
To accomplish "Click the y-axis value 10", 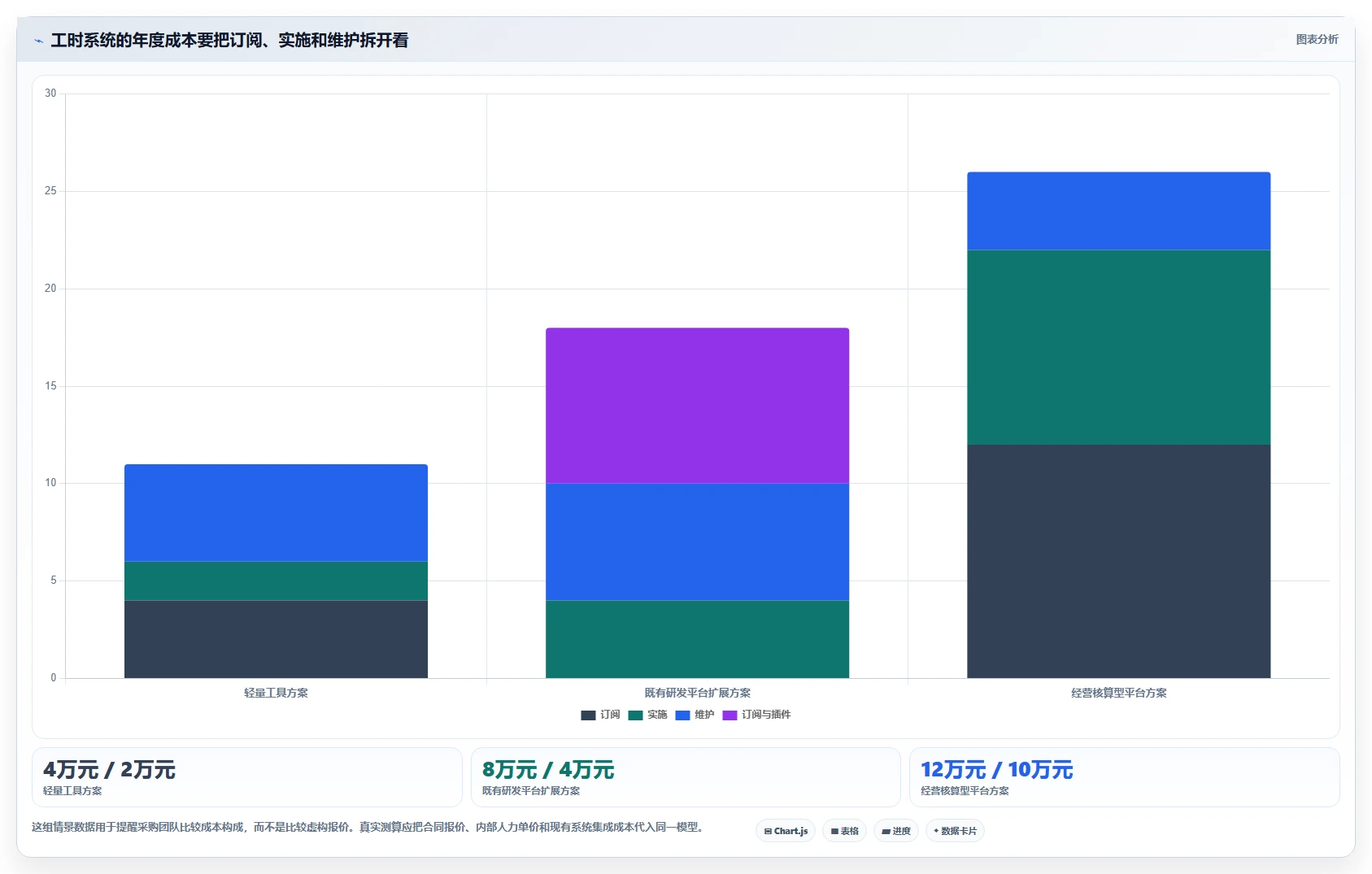I will 50,483.
